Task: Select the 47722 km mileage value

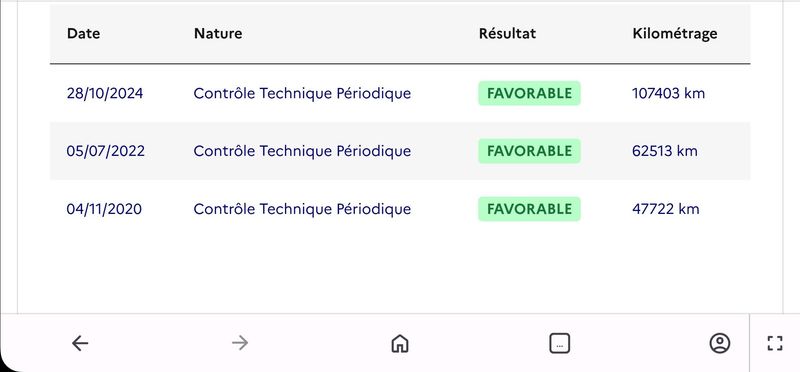Action: (665, 209)
